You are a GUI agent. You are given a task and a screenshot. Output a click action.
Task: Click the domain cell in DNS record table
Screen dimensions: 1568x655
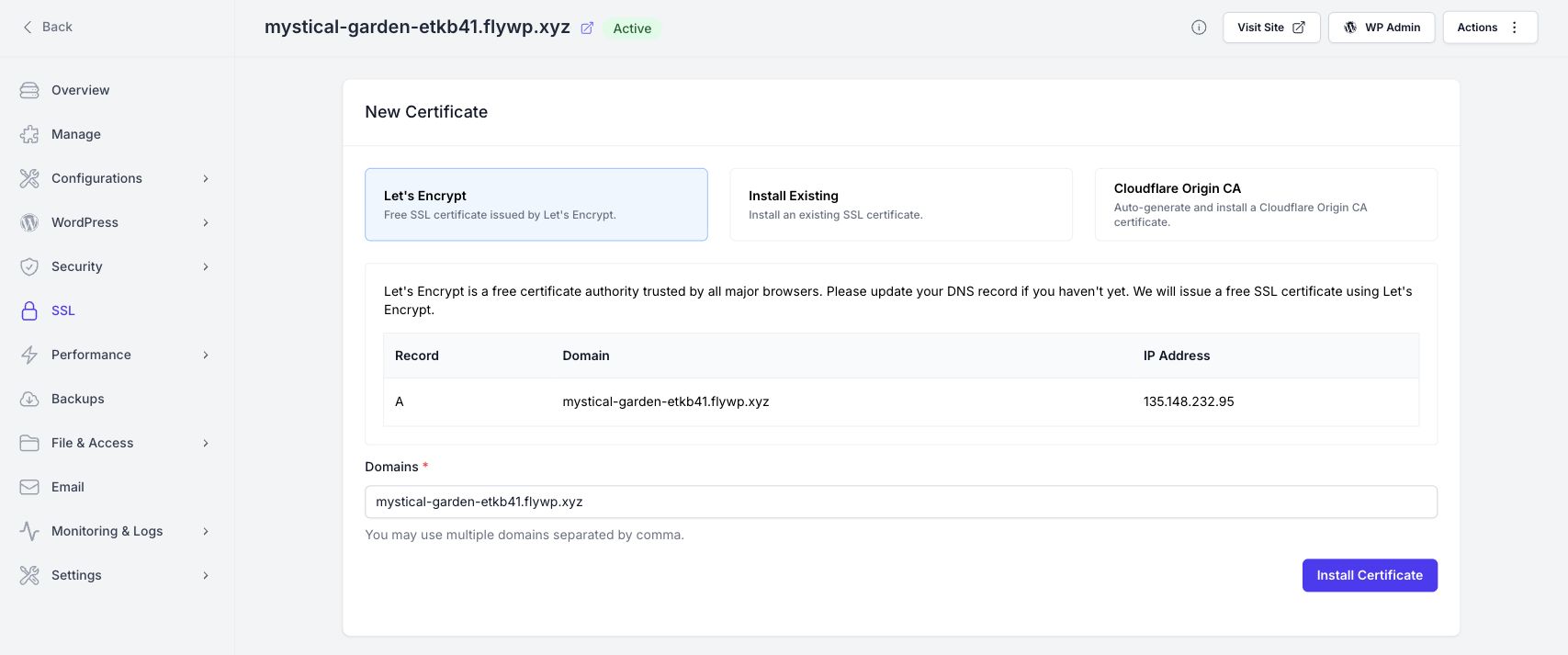pos(666,401)
